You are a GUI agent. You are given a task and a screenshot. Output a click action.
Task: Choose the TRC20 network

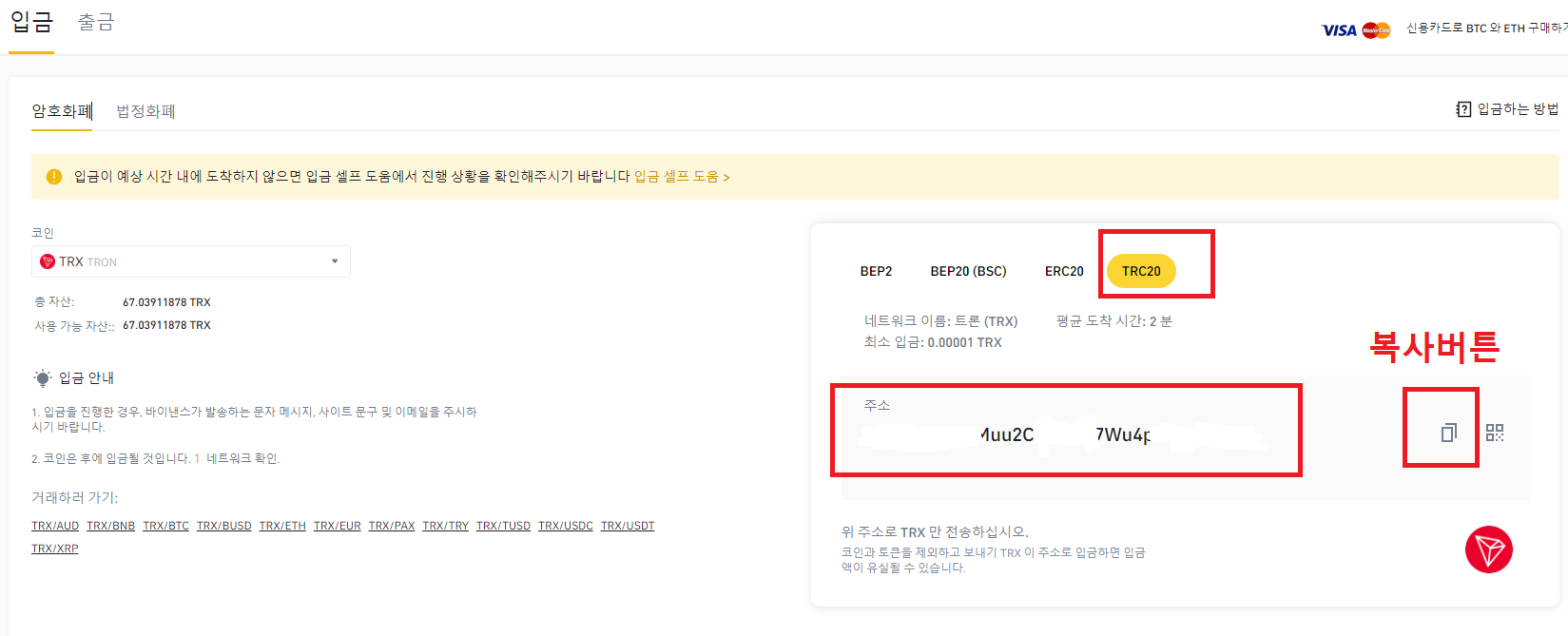coord(1141,271)
